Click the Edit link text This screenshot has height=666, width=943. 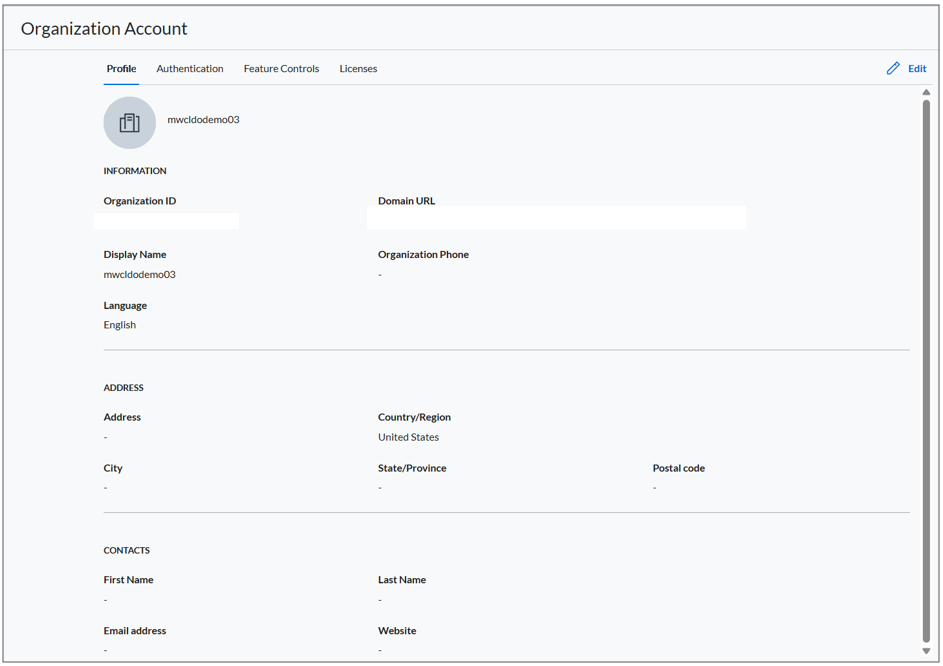pyautogui.click(x=917, y=69)
